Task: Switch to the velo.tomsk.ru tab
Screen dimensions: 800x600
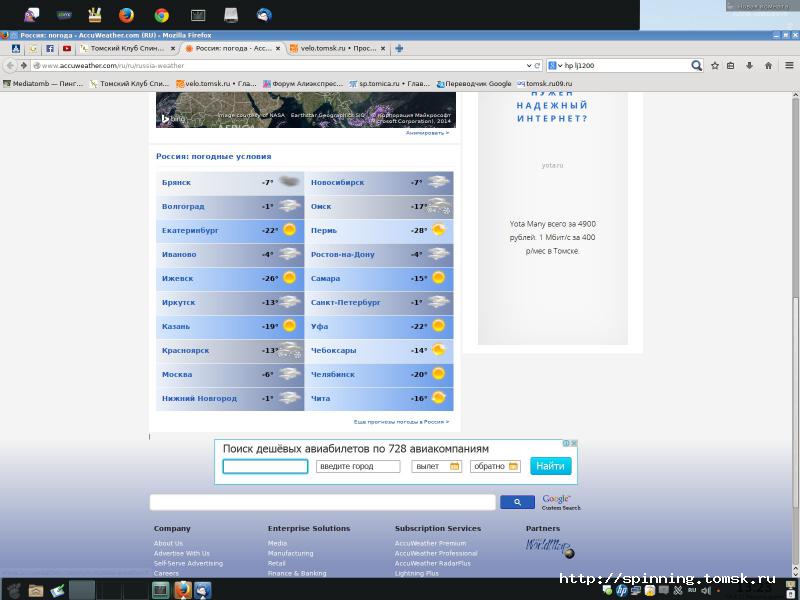Action: 337,48
